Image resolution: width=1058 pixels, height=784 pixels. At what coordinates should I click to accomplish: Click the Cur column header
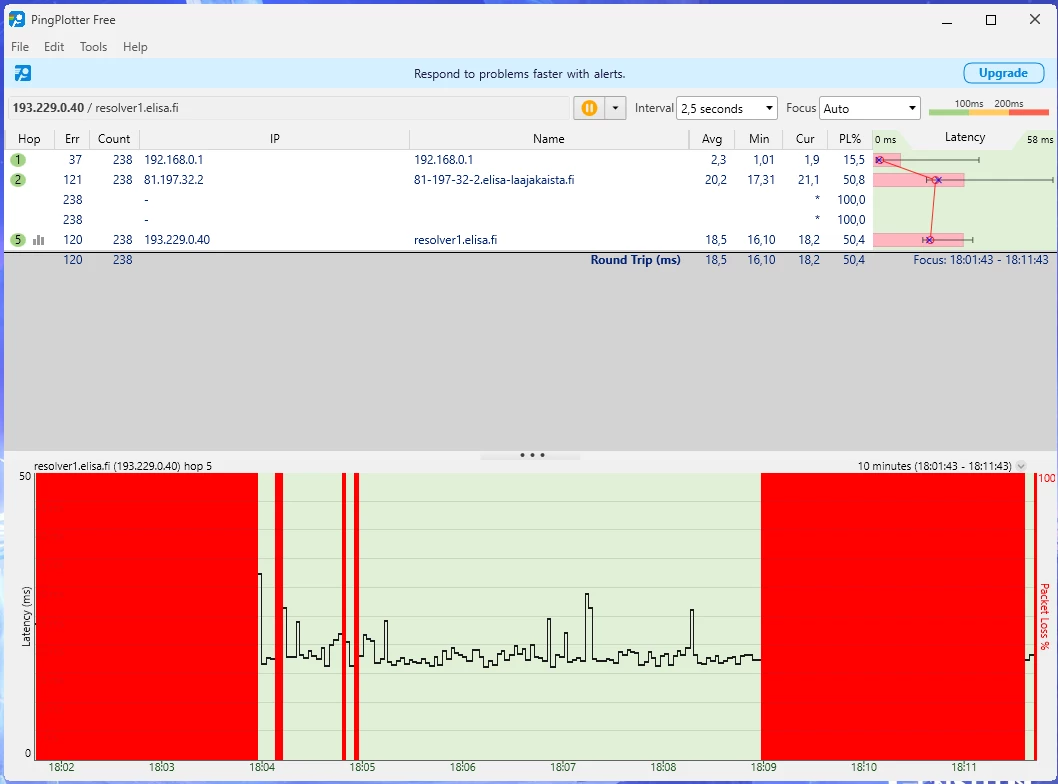click(x=805, y=139)
